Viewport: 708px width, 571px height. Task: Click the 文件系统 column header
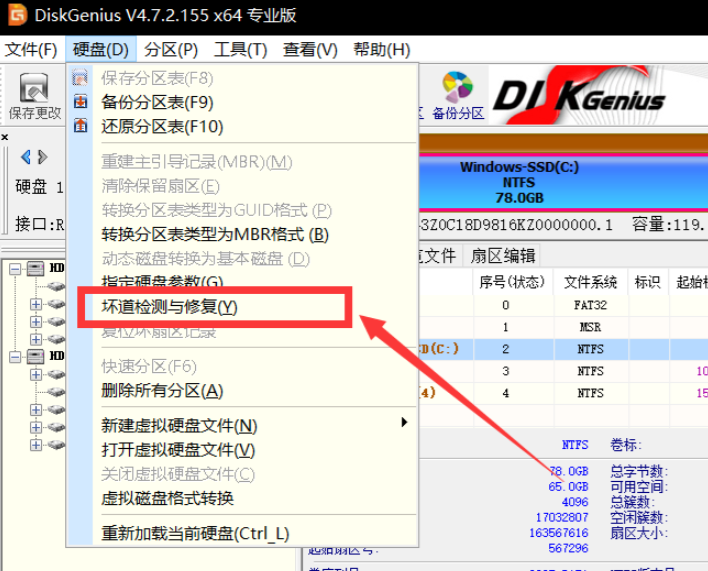(x=590, y=282)
